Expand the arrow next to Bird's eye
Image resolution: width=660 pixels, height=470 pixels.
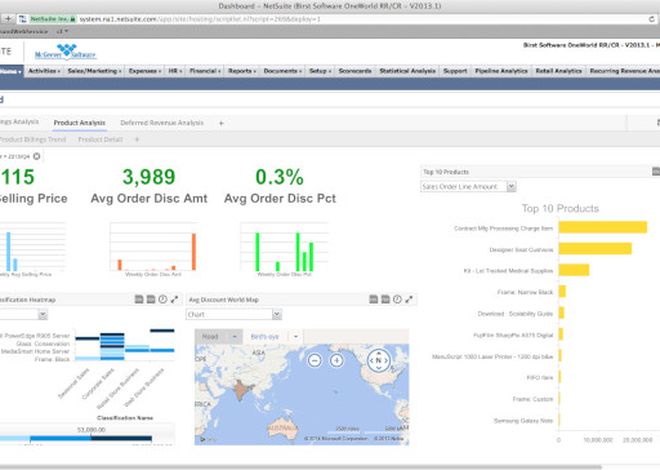coord(295,337)
